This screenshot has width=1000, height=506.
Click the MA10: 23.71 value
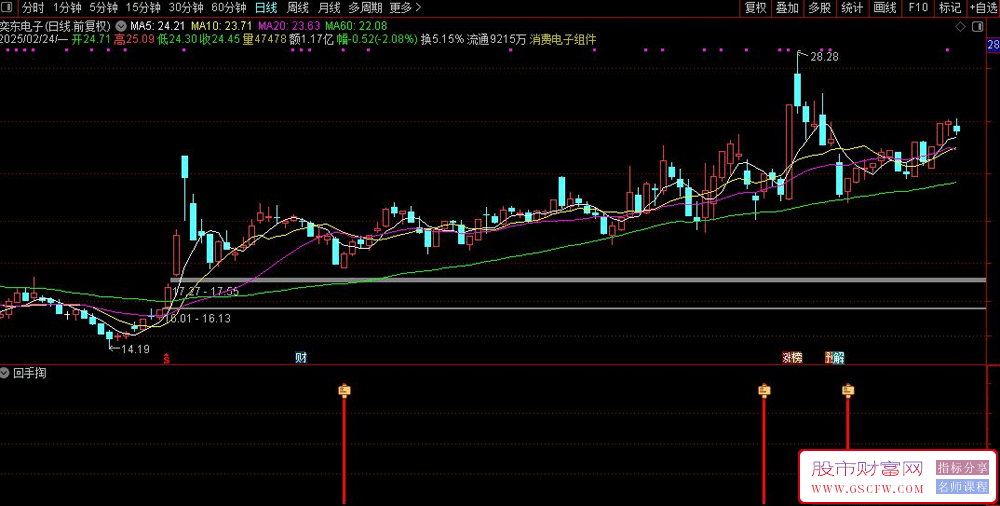[221, 27]
